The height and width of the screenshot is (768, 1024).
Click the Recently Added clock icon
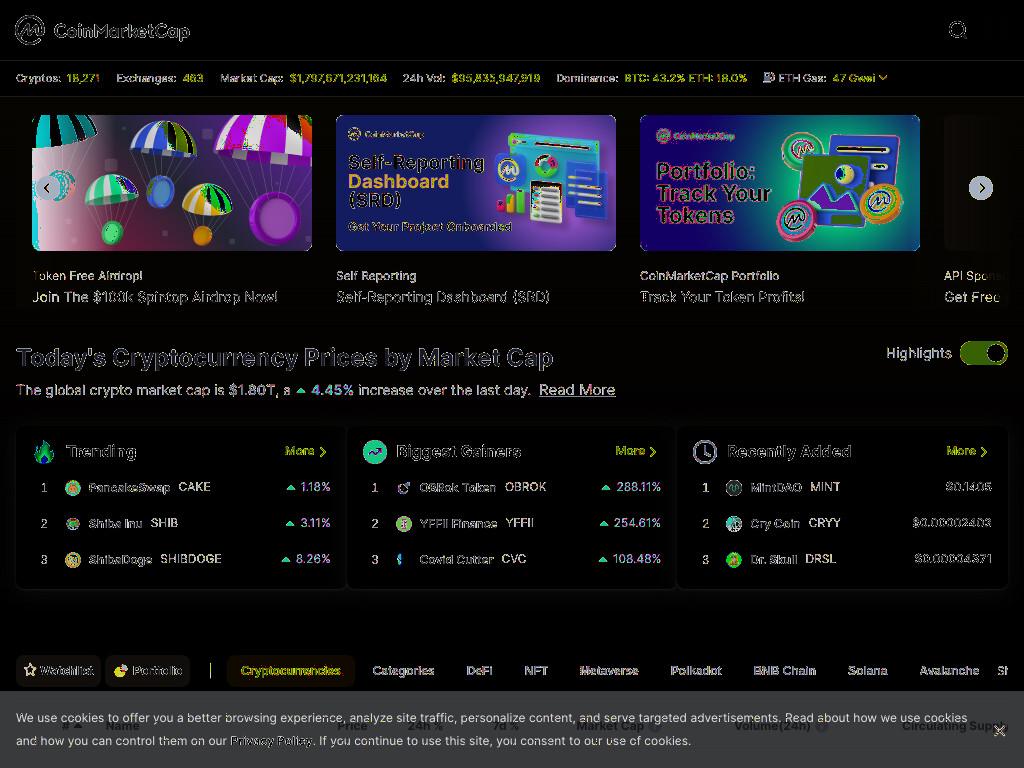pos(705,451)
